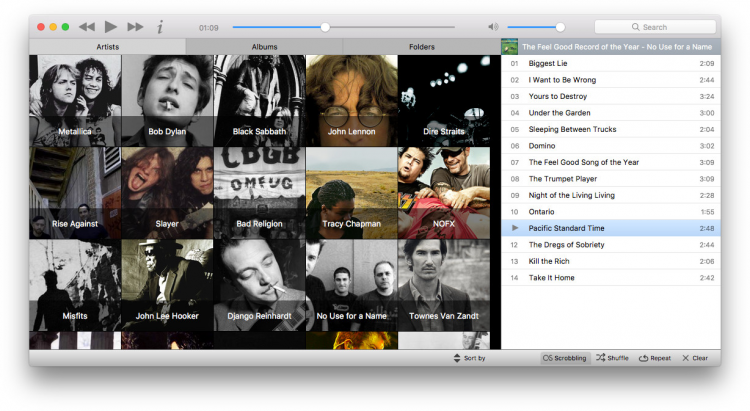This screenshot has height=411, width=750.
Task: Open track info with the i icon
Action: (x=160, y=27)
